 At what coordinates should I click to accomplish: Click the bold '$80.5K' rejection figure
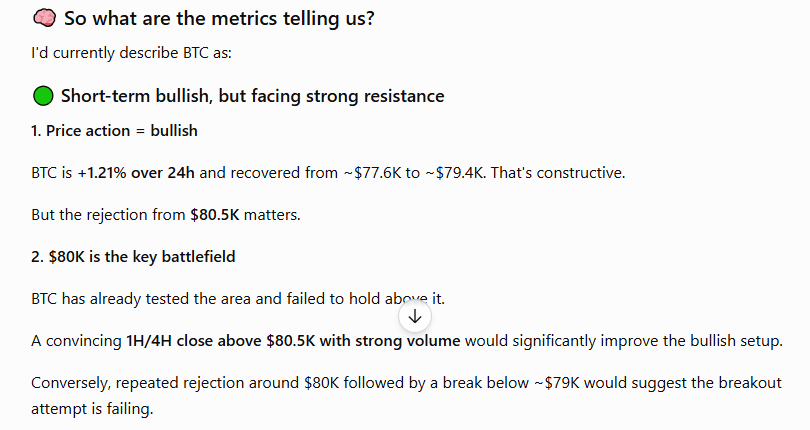coord(215,214)
